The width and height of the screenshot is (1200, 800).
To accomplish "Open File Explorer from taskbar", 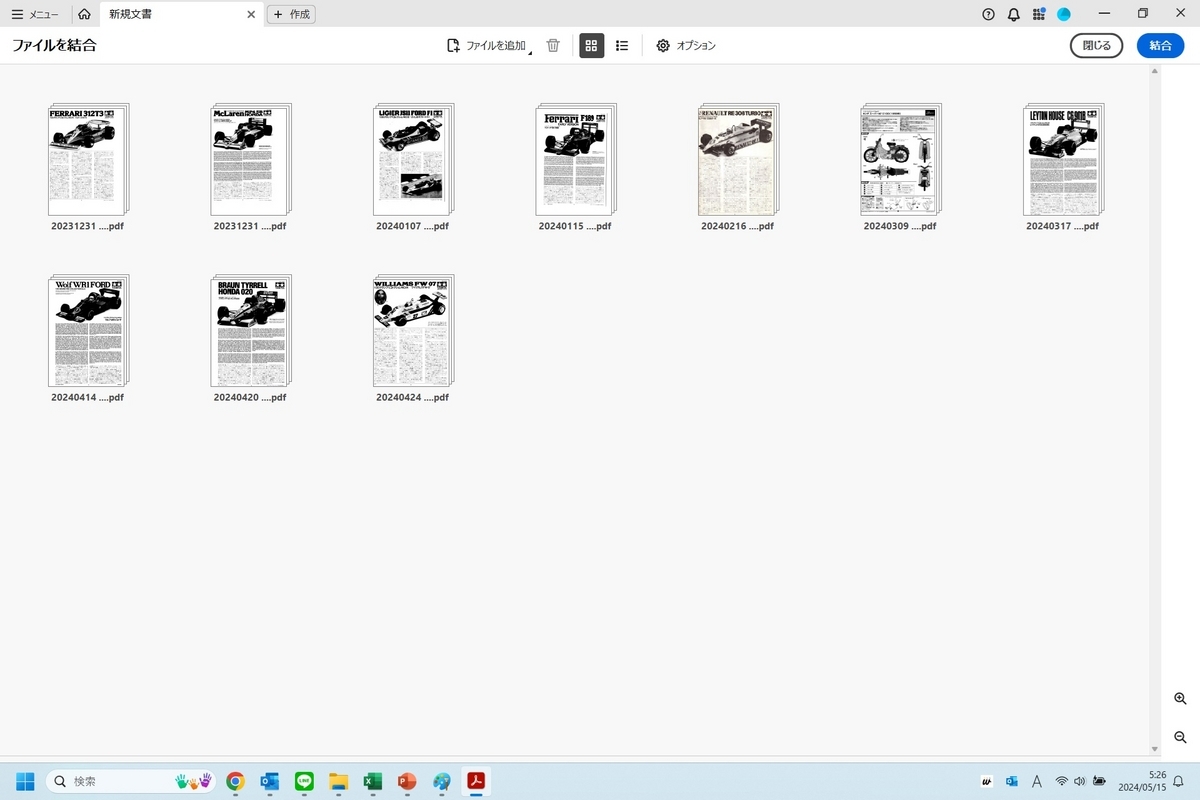I will pos(339,781).
